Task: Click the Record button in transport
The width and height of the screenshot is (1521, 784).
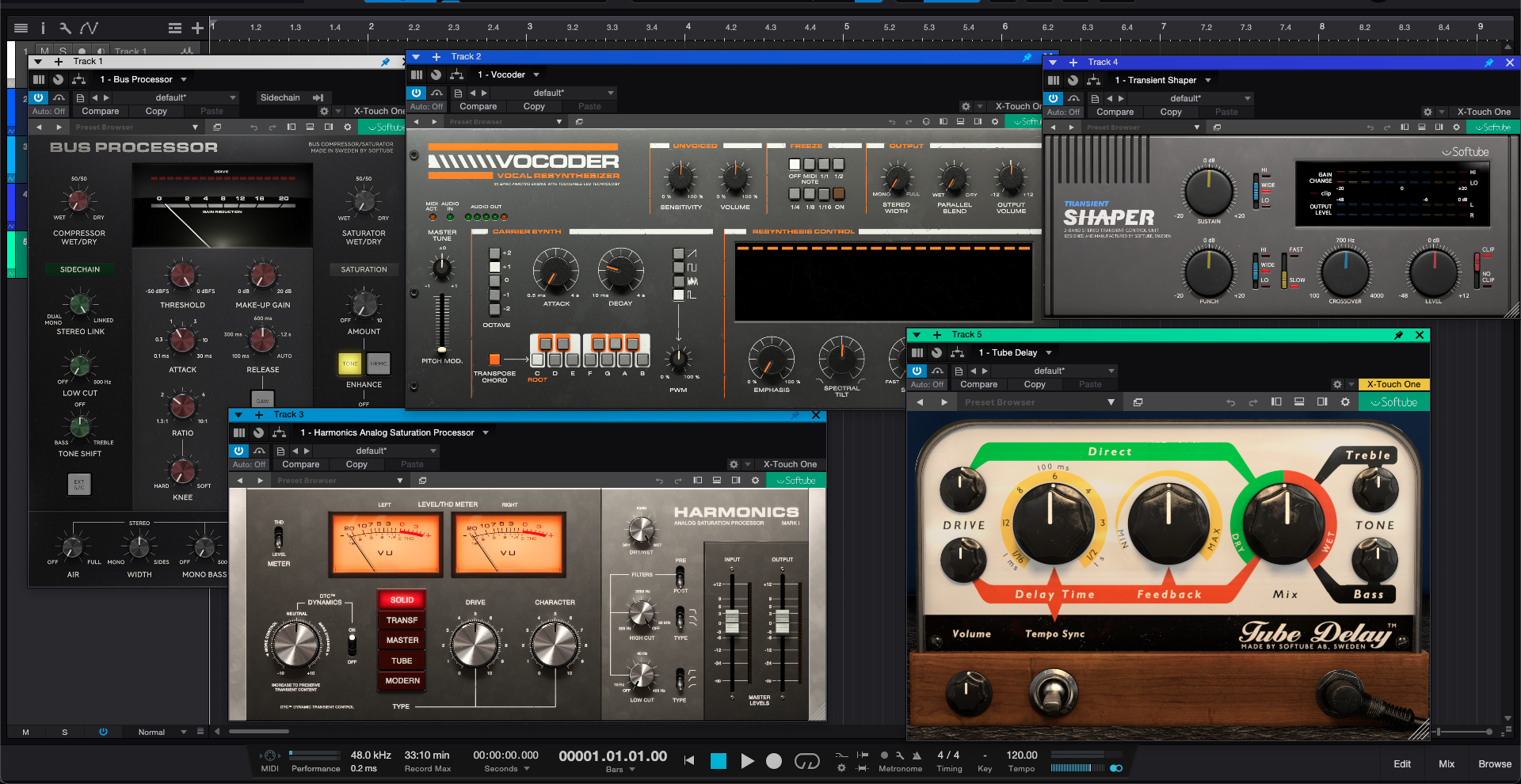Action: [x=774, y=761]
